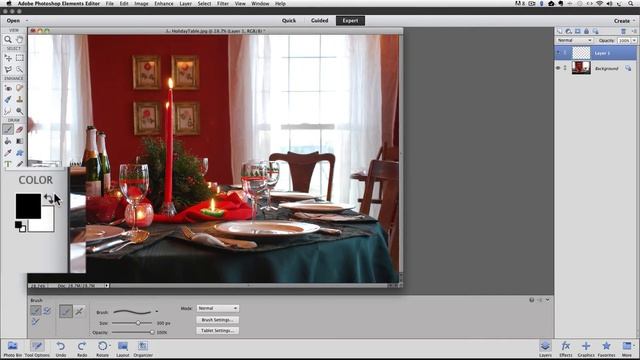The image size is (640, 360).
Task: Collapse tool options with chevron arrow
Action: [x=548, y=300]
